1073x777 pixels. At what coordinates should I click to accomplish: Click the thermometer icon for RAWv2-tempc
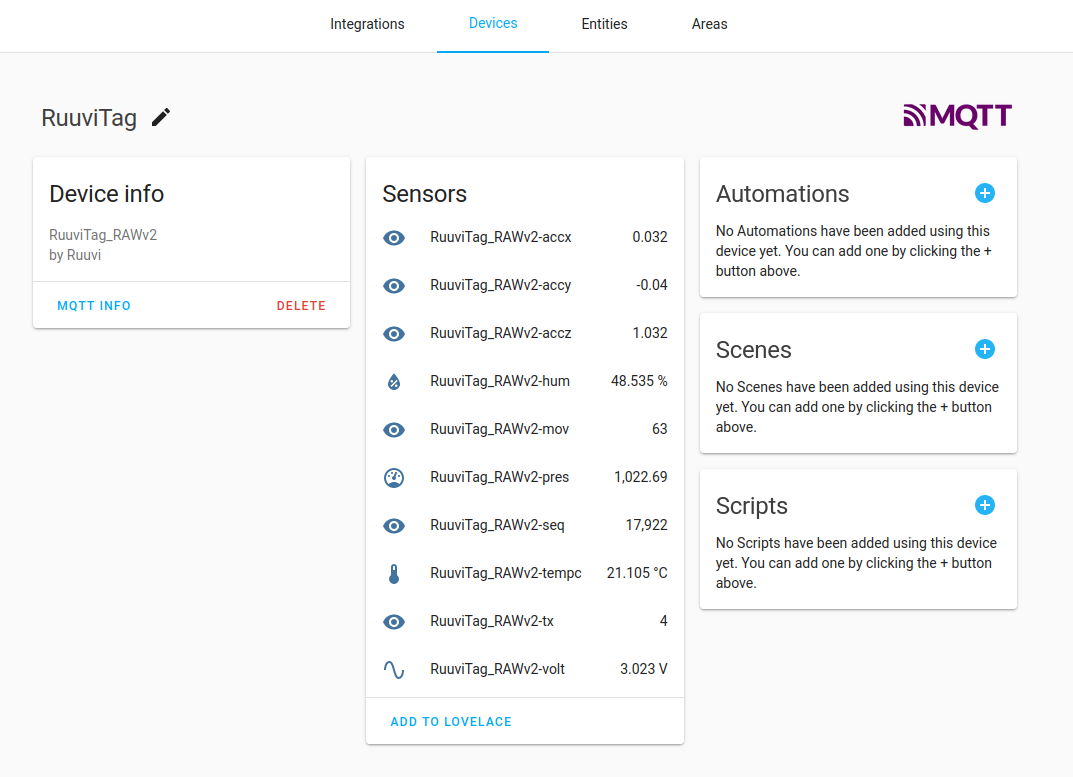[x=394, y=574]
